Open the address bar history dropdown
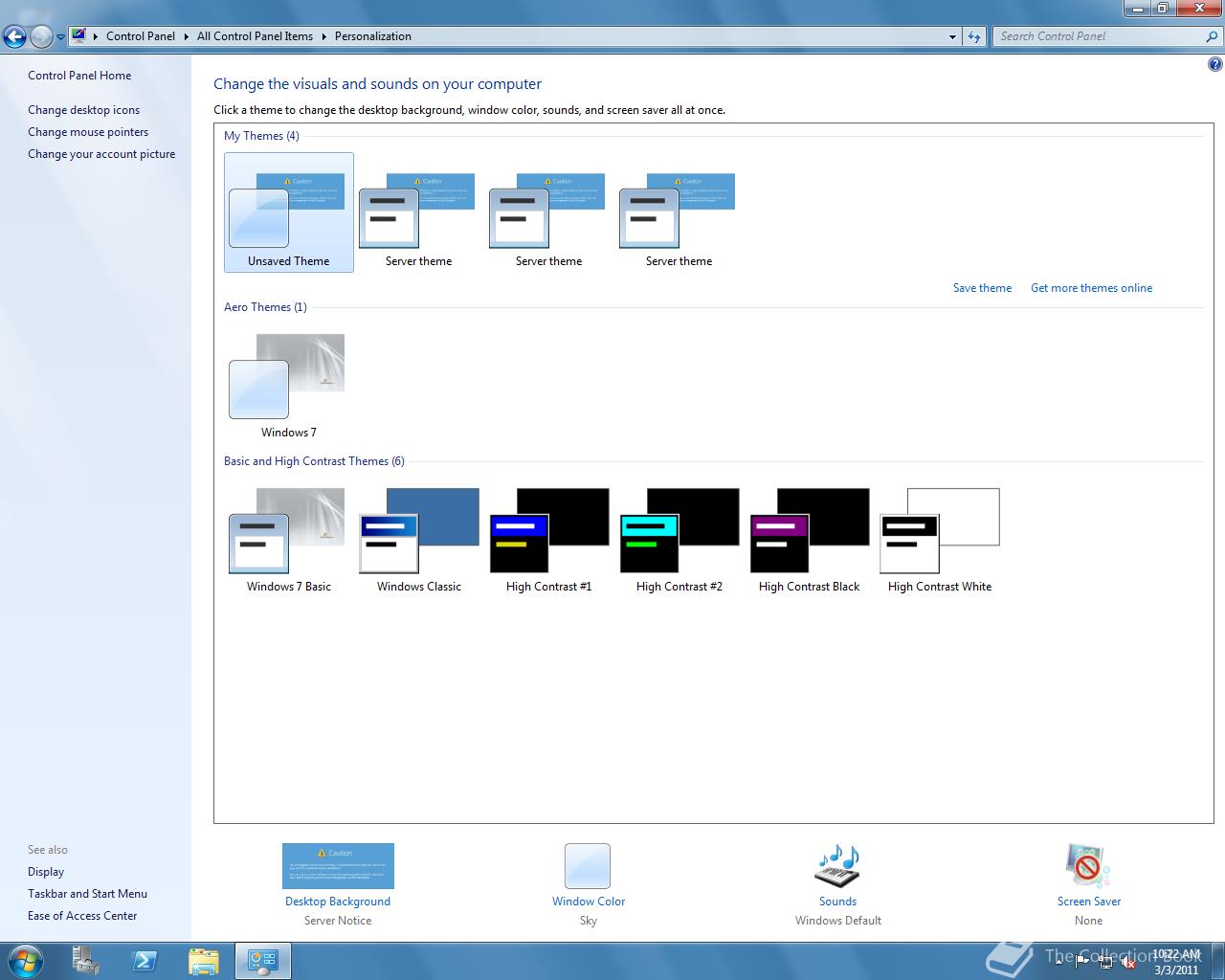1225x980 pixels. [x=952, y=36]
